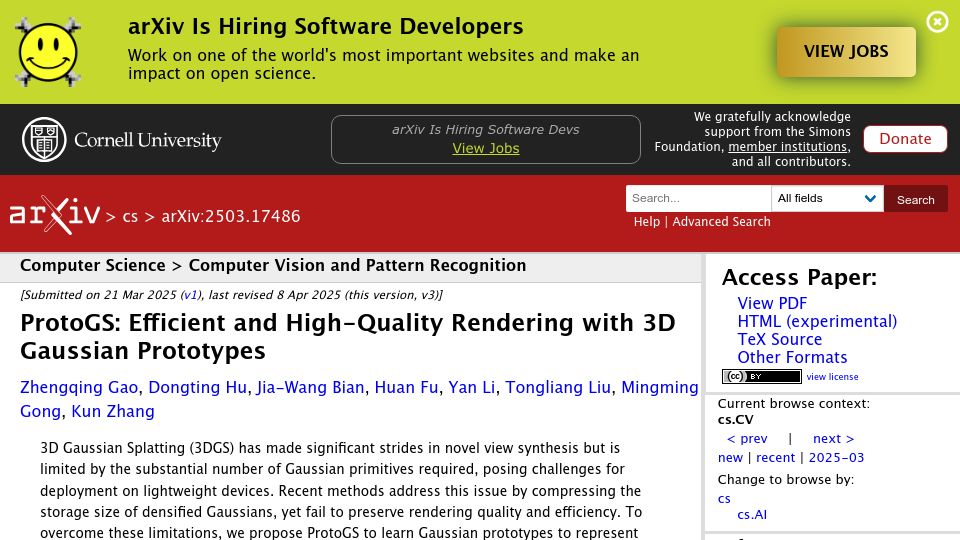Open the member institutions link

point(788,146)
